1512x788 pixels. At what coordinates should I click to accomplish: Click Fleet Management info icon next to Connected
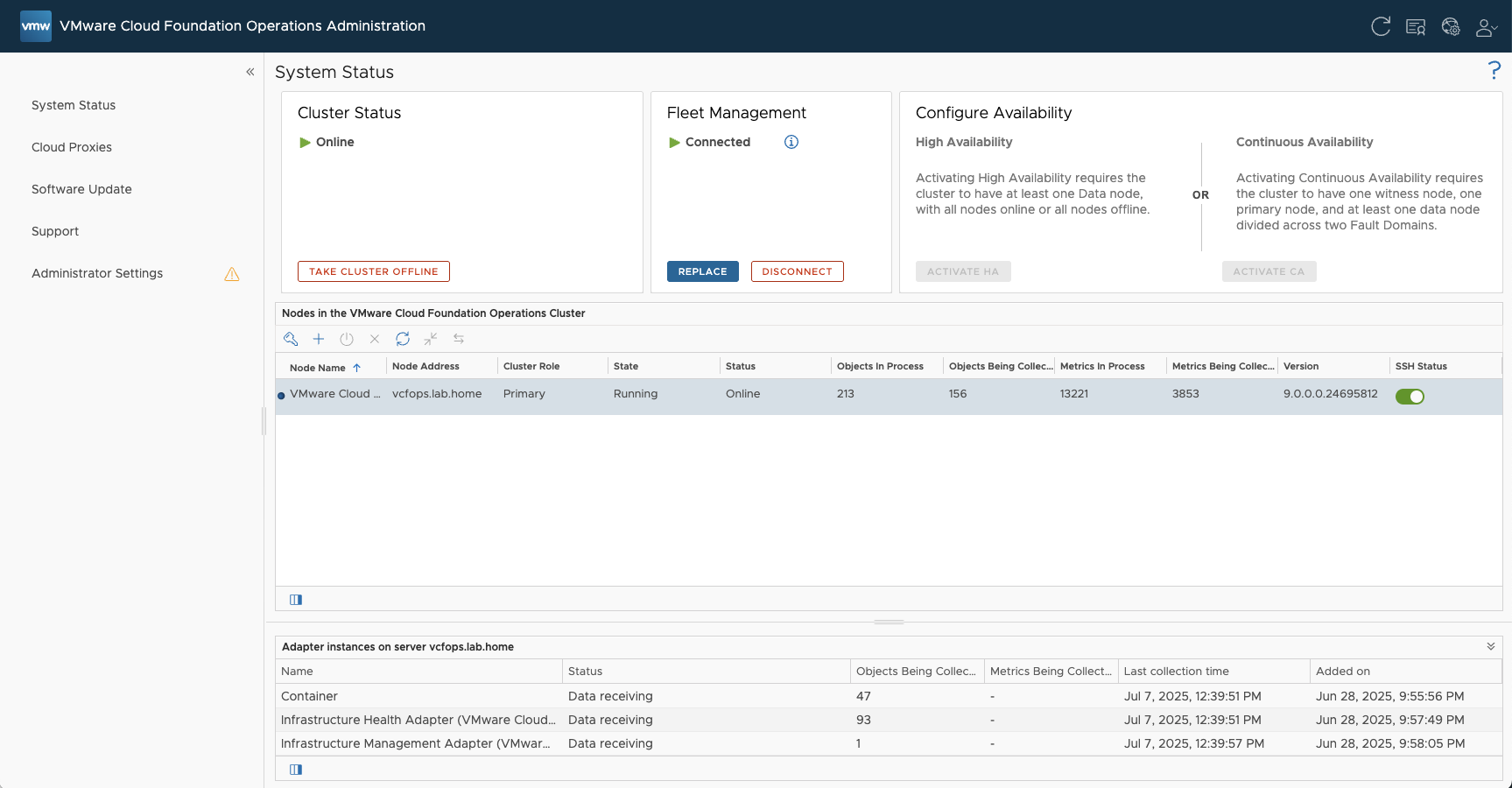click(x=791, y=142)
